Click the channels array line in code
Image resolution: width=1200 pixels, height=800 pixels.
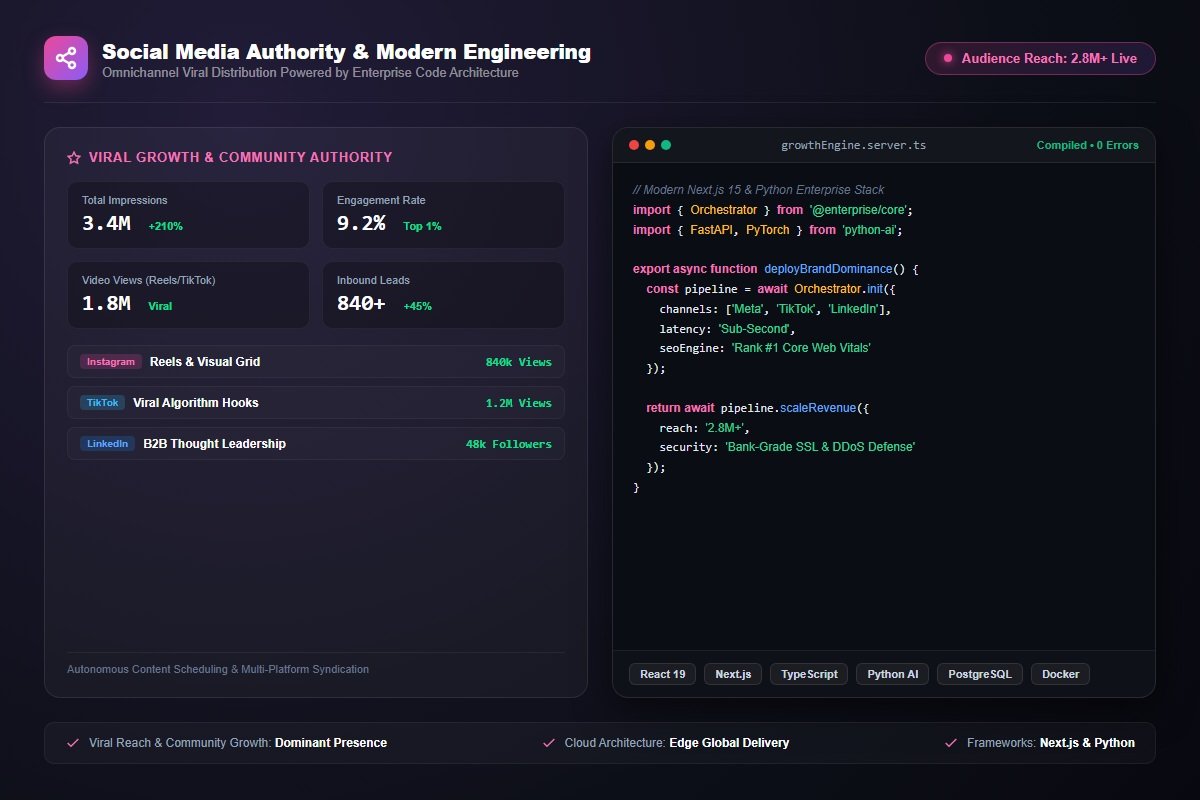(775, 309)
